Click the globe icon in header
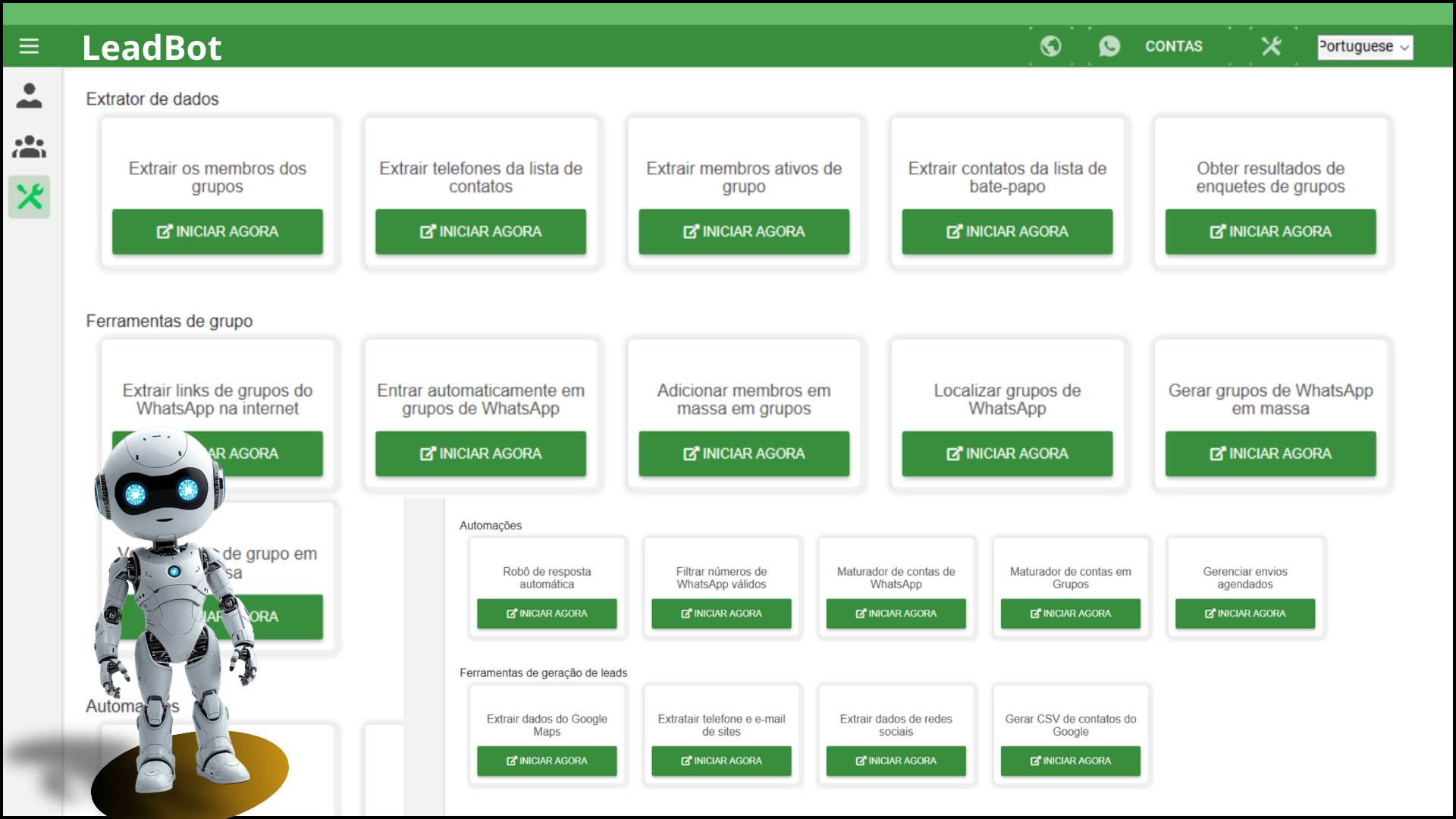This screenshot has height=819, width=1456. pos(1050,46)
